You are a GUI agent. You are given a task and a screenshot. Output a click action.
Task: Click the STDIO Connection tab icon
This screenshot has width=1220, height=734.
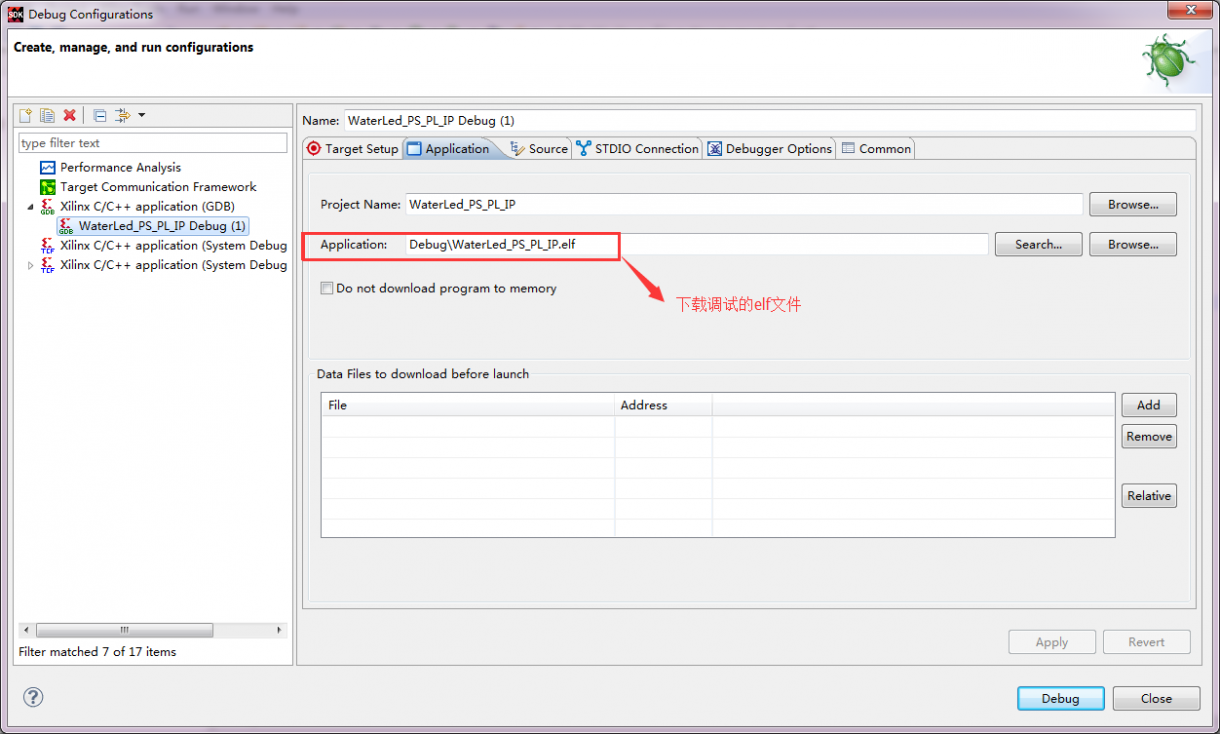click(584, 148)
